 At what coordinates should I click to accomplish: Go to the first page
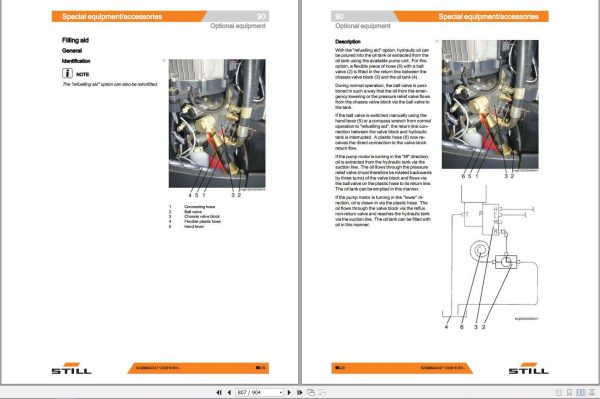(219, 392)
